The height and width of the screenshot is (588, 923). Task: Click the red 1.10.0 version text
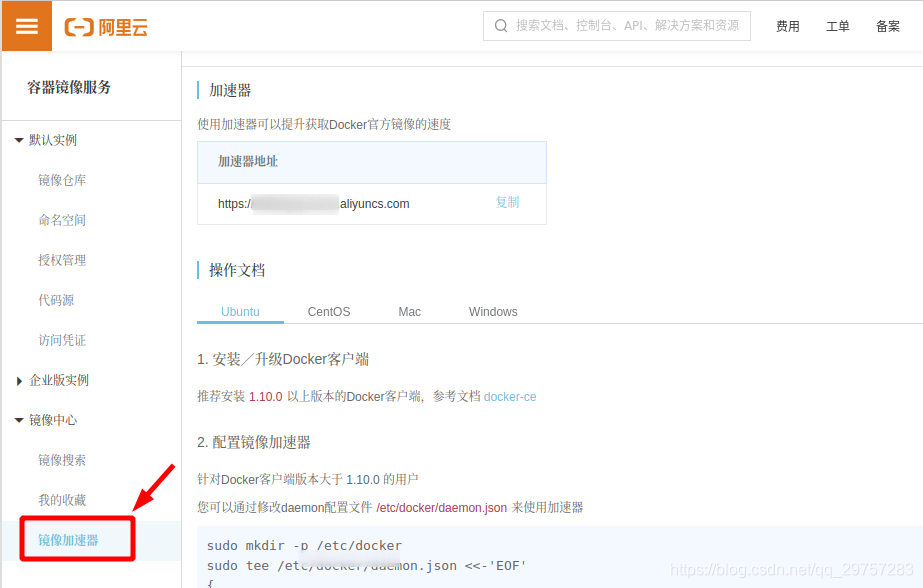point(265,397)
